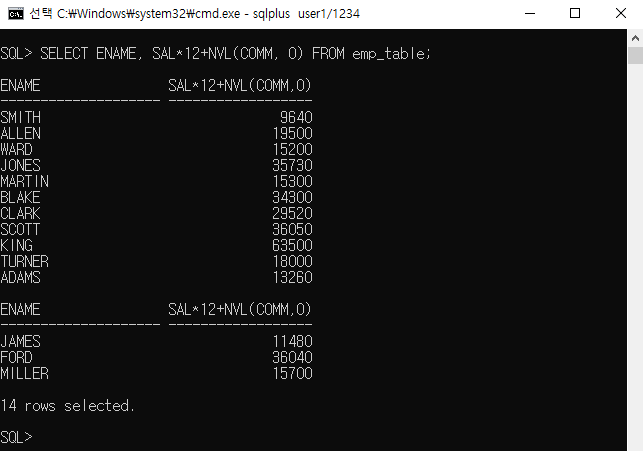Click the vertical scrollbar thumb

(635, 55)
